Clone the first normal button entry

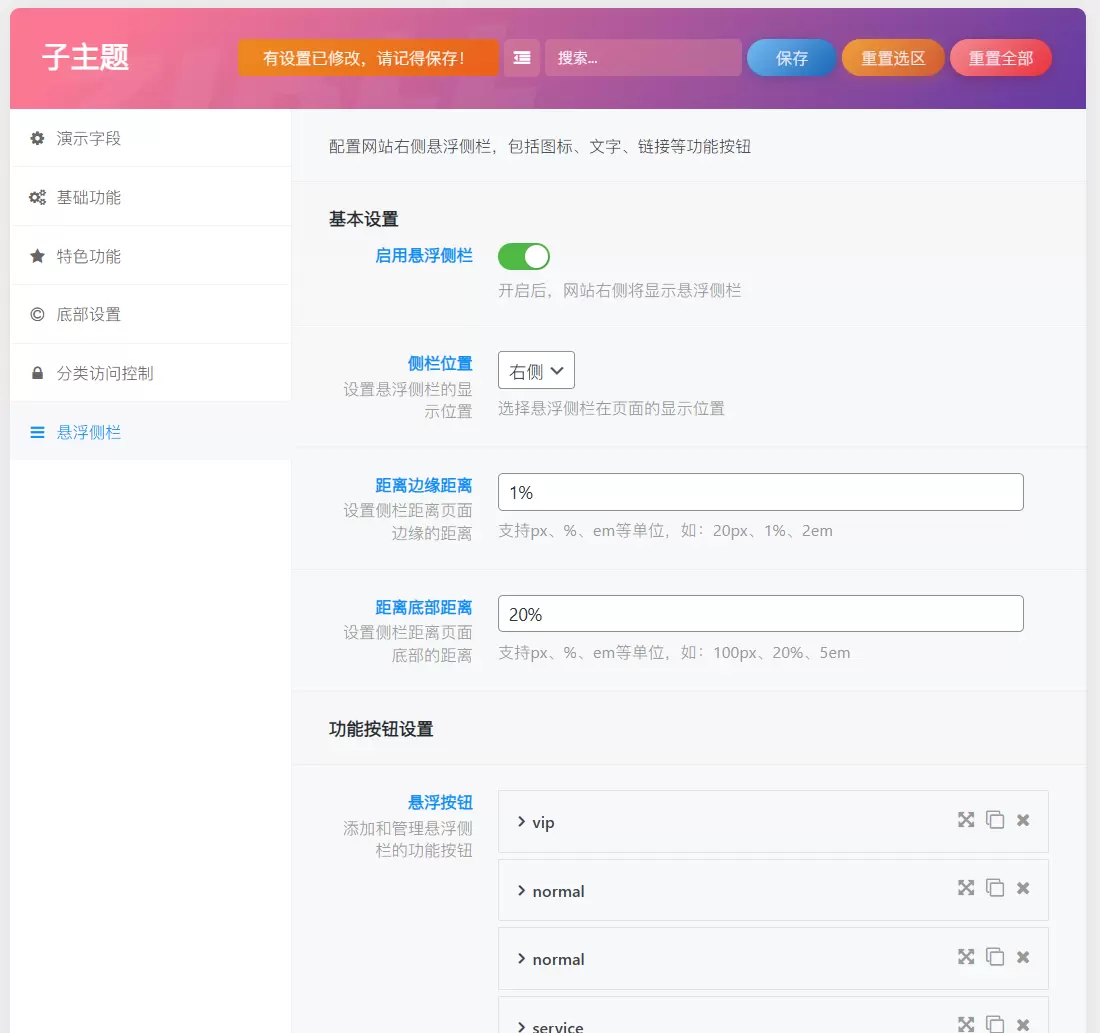coord(995,888)
